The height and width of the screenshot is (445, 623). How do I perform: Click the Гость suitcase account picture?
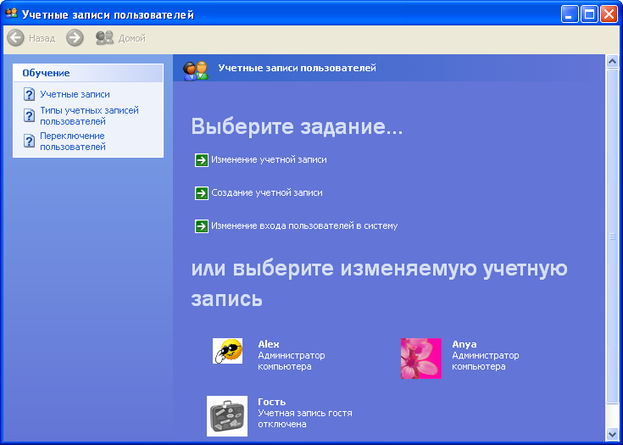point(227,416)
